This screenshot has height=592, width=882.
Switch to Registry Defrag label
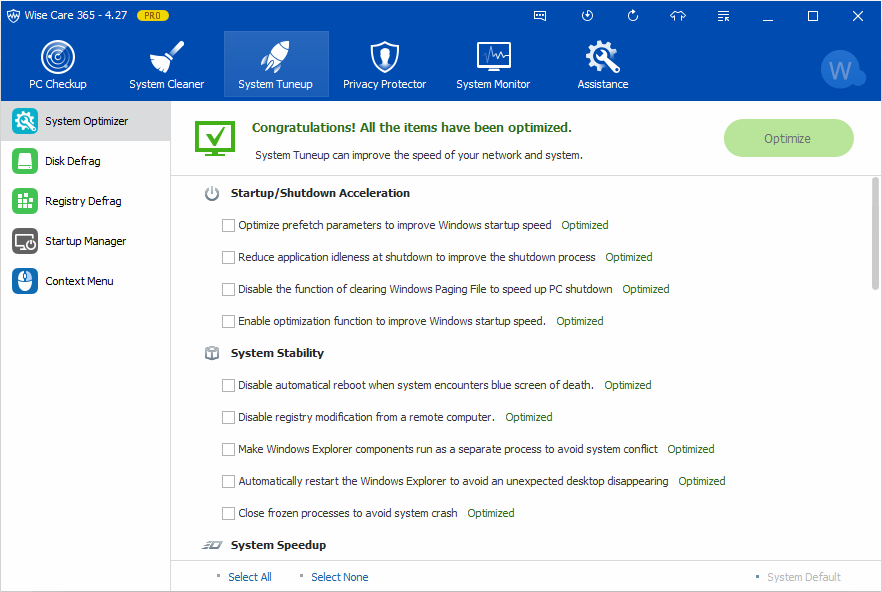point(83,201)
